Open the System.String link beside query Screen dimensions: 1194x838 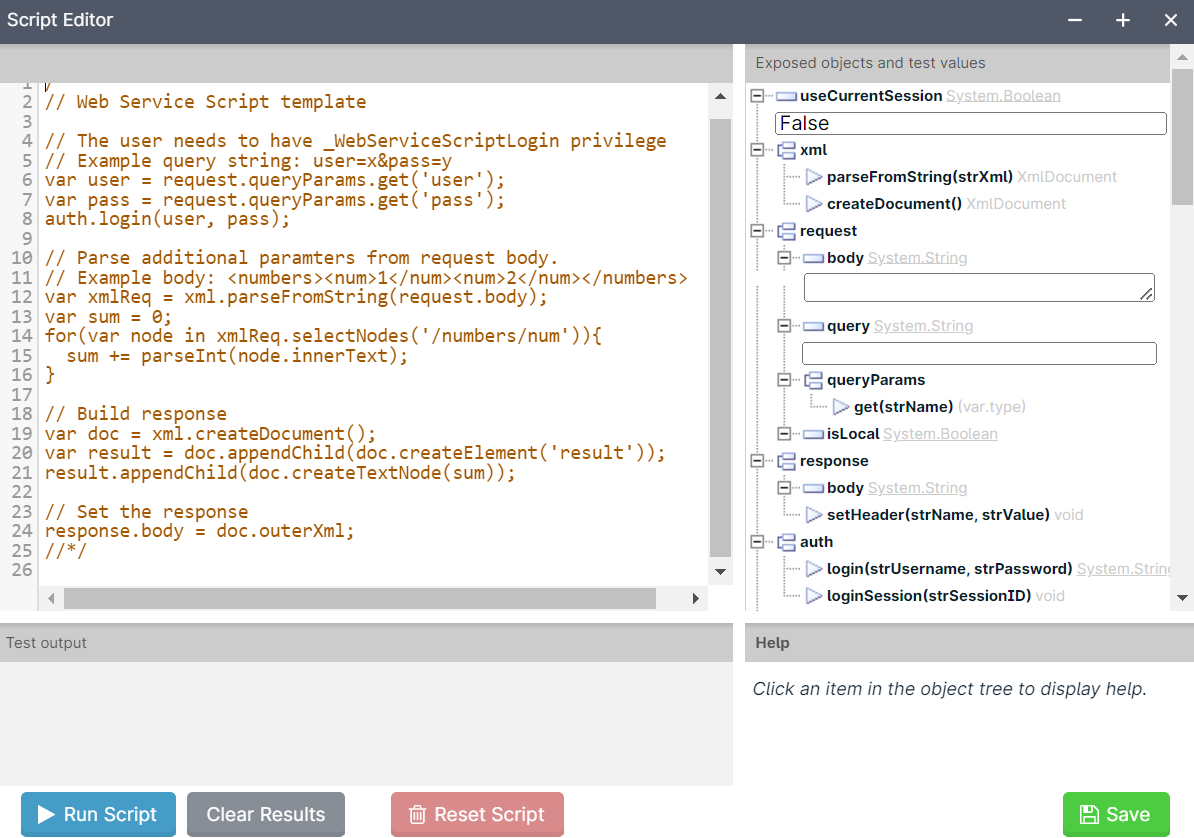point(923,326)
